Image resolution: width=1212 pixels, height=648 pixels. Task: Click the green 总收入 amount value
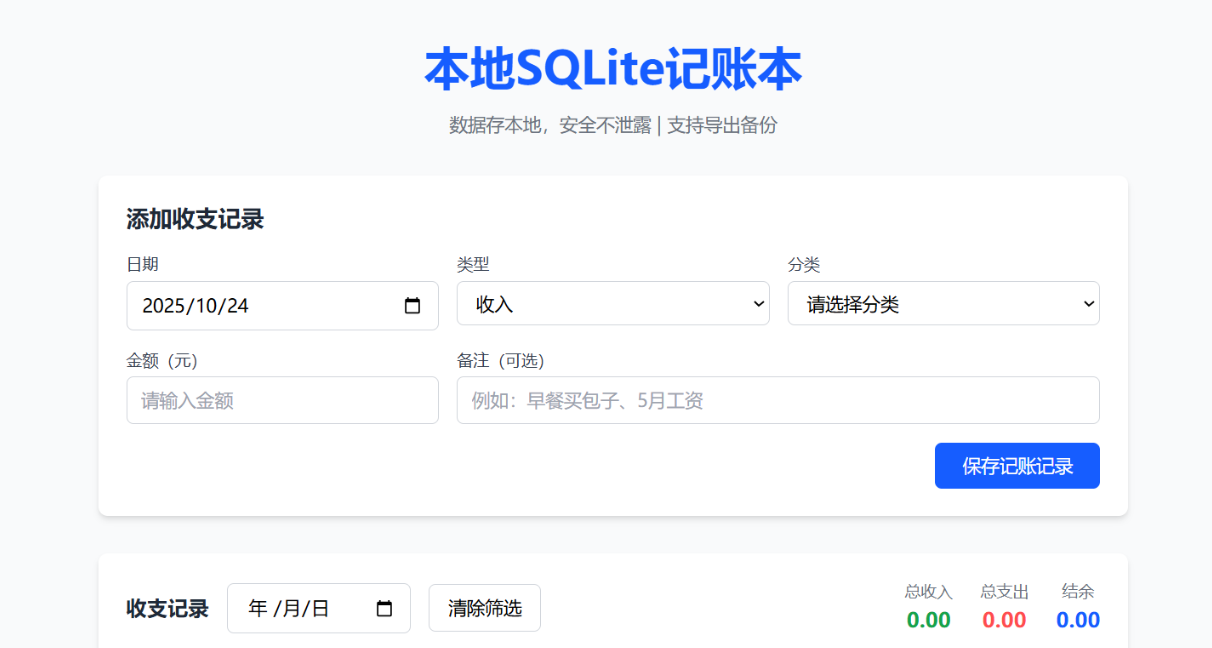928,620
